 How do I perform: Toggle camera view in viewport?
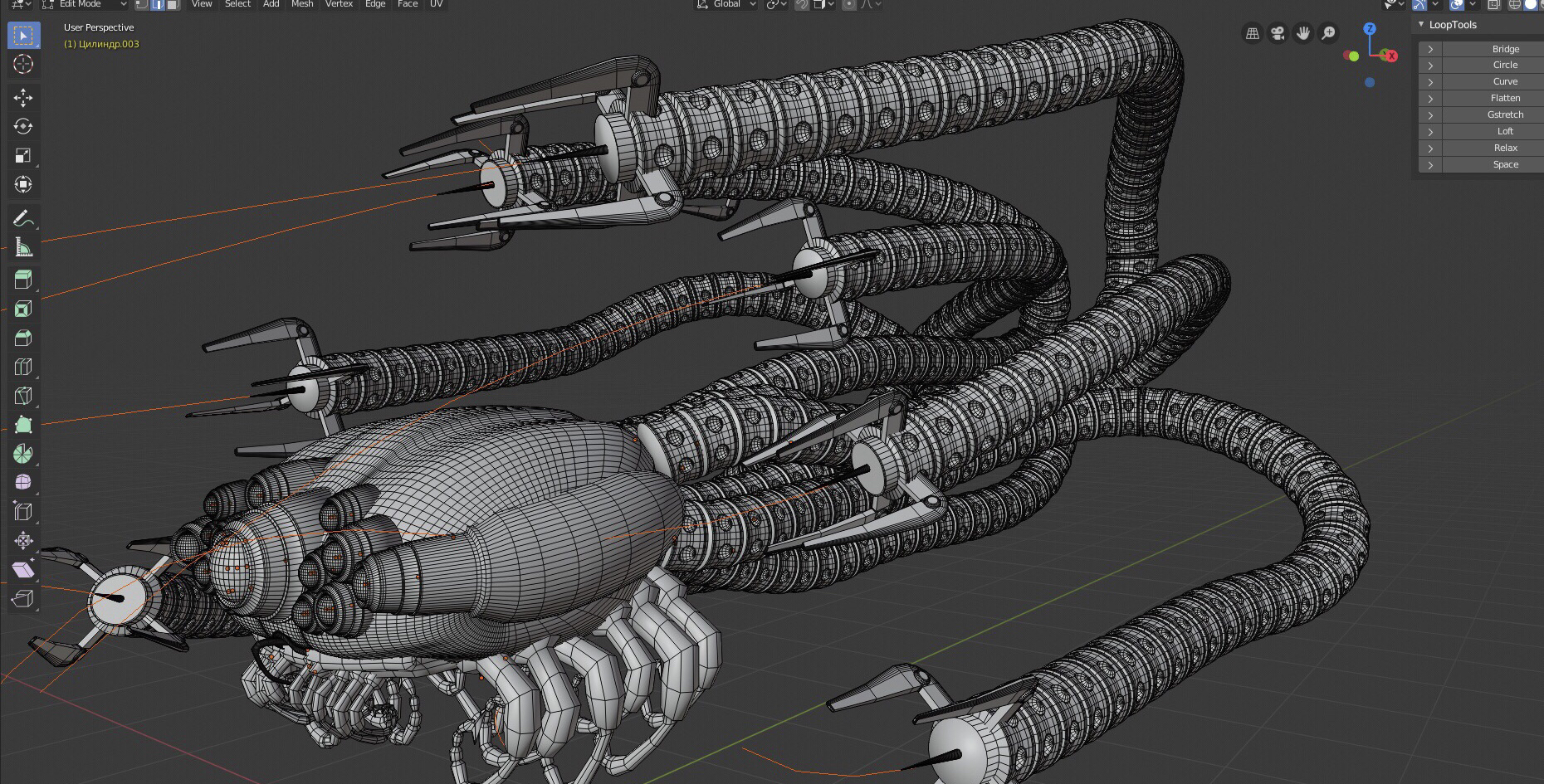click(1278, 33)
